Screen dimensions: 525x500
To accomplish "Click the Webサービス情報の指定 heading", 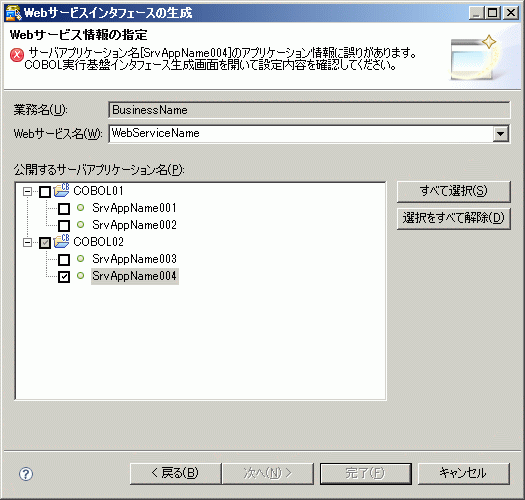I will (79, 34).
